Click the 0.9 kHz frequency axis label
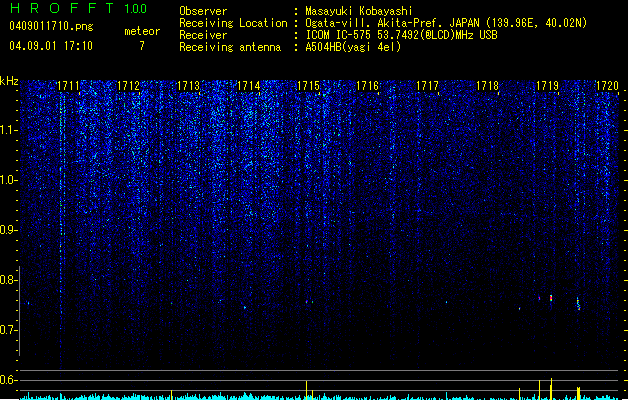Image resolution: width=629 pixels, height=400 pixels. pyautogui.click(x=8, y=230)
